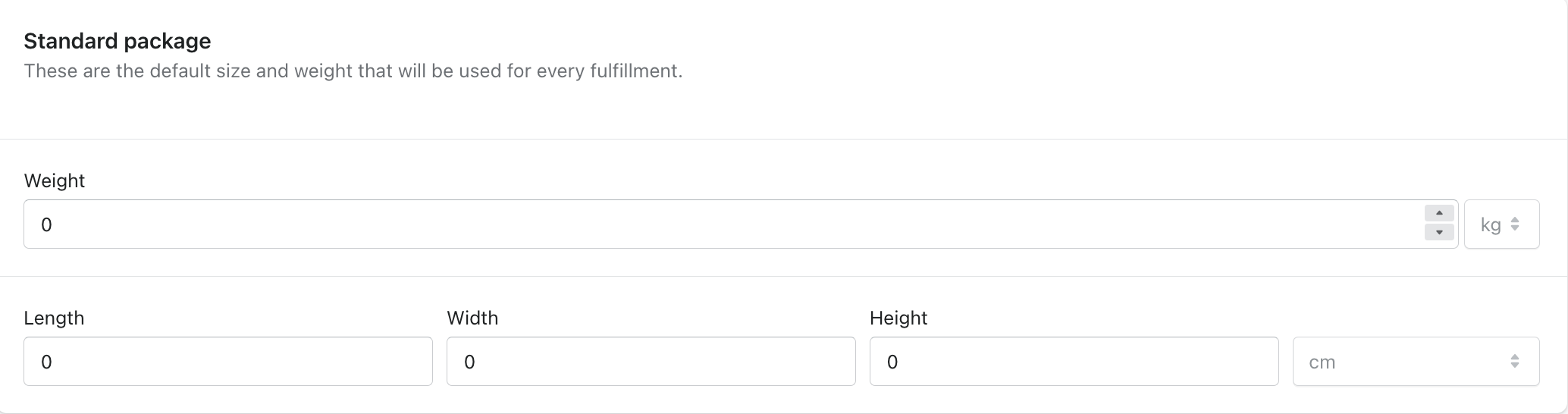
Task: Focus the Length input field
Action: [x=228, y=362]
